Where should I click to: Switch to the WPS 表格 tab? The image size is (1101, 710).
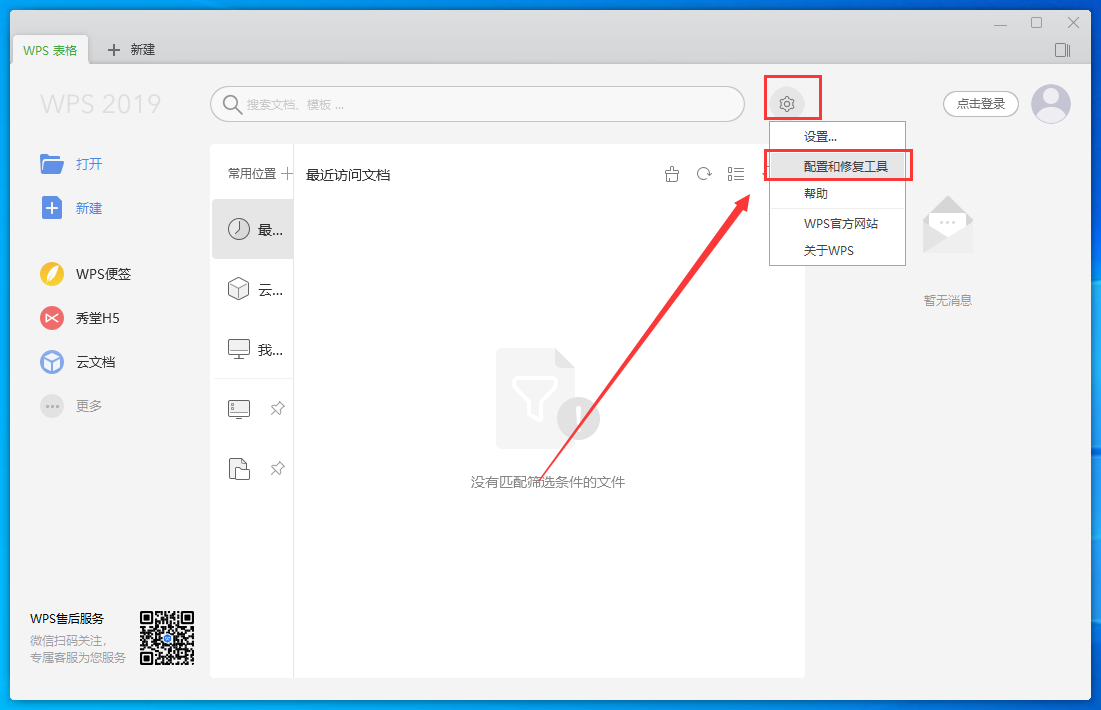50,50
